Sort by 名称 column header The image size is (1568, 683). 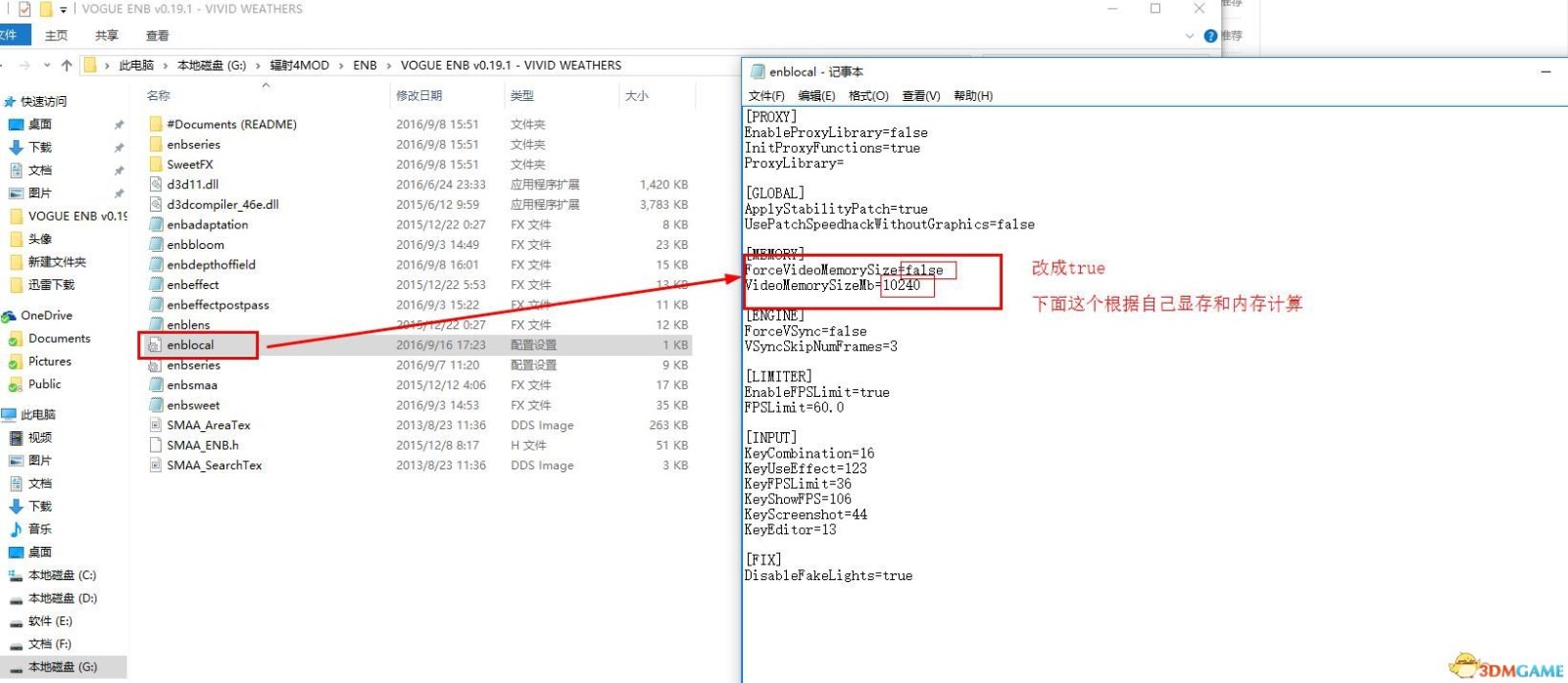point(159,96)
